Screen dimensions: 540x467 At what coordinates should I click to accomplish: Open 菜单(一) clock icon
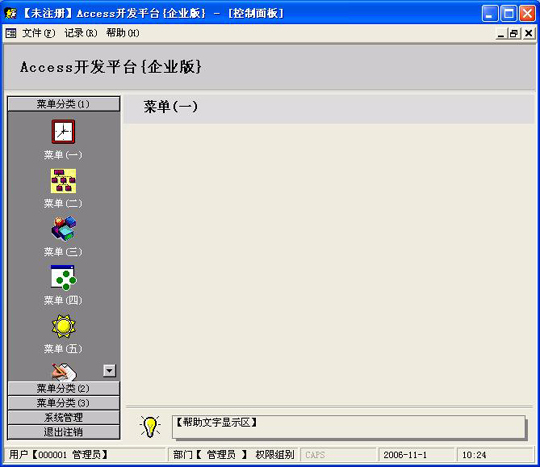click(x=63, y=132)
